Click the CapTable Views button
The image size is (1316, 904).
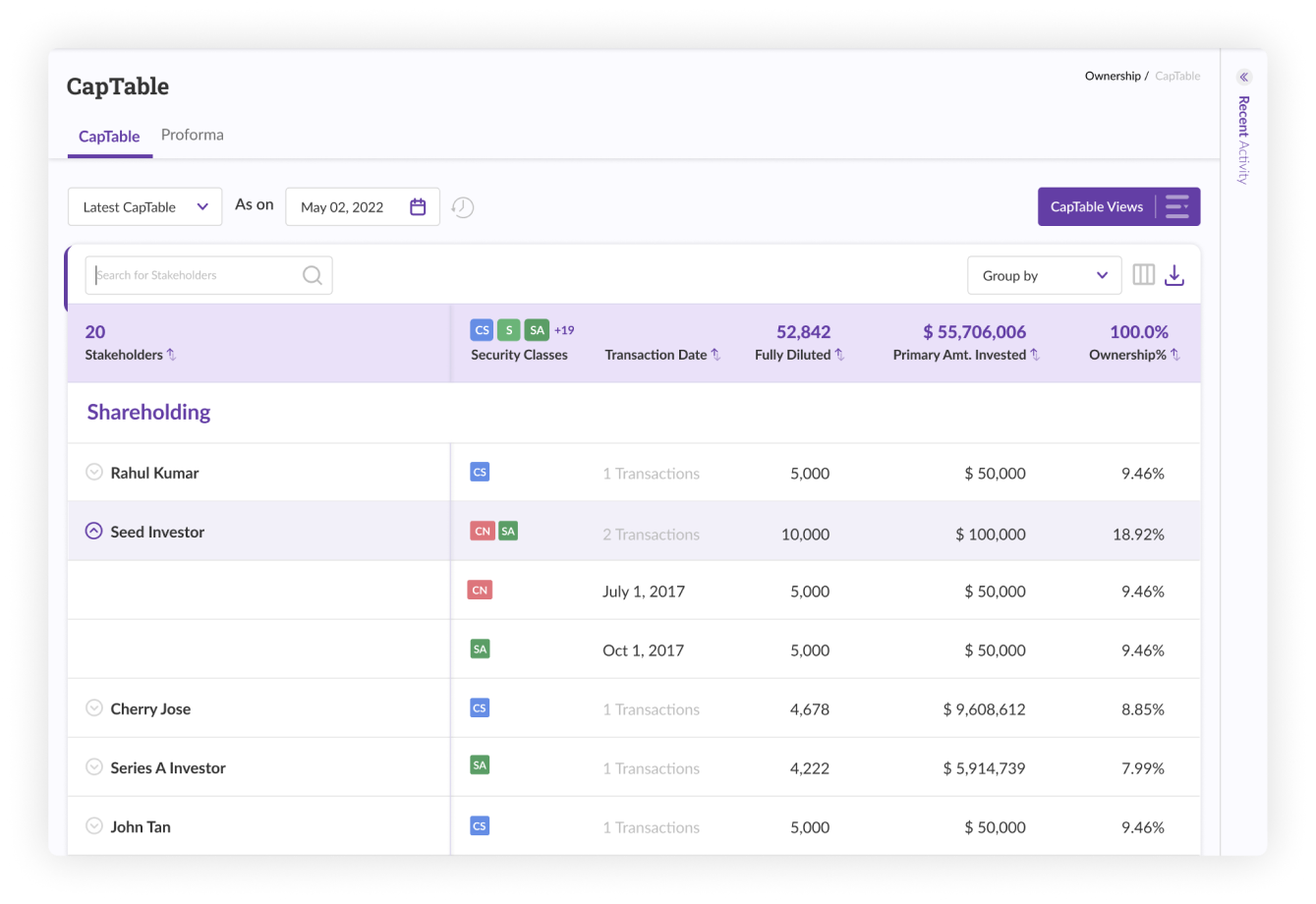pos(1096,206)
